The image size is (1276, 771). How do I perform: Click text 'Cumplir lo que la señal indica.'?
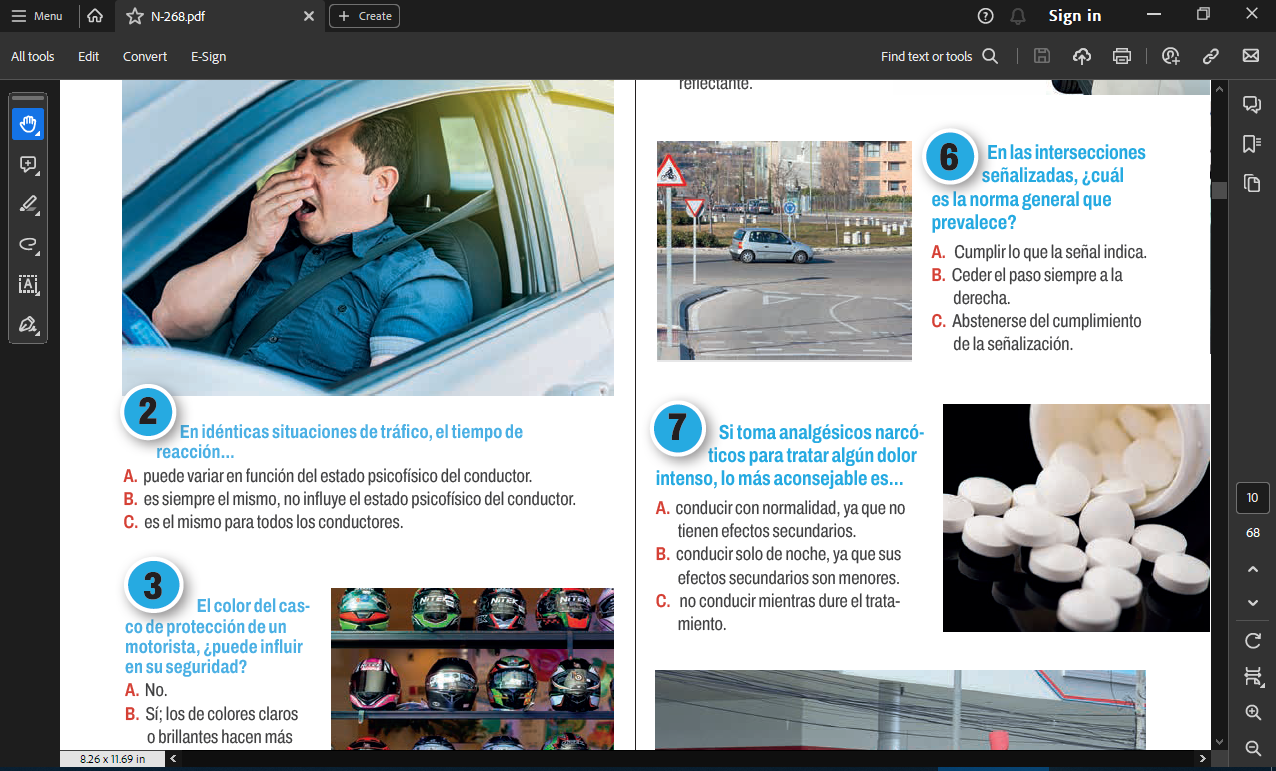click(1050, 252)
